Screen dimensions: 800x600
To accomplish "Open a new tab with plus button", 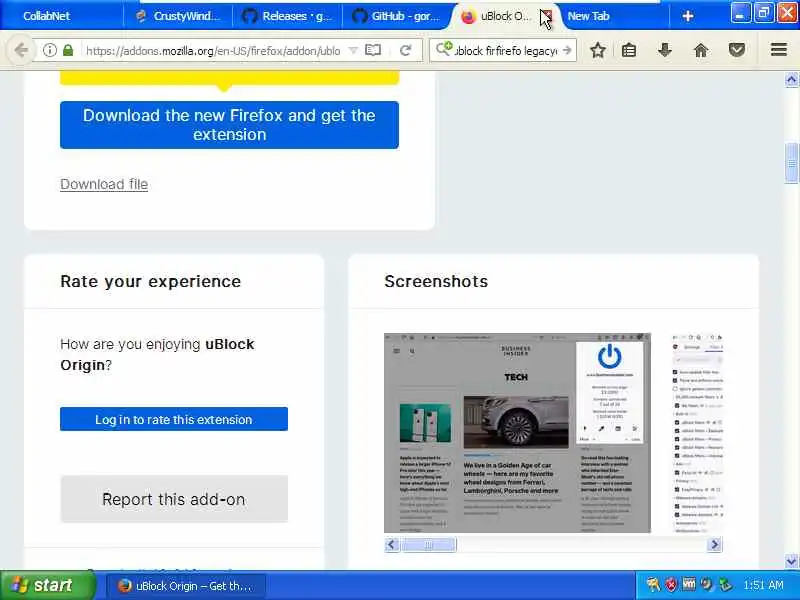I will (688, 16).
